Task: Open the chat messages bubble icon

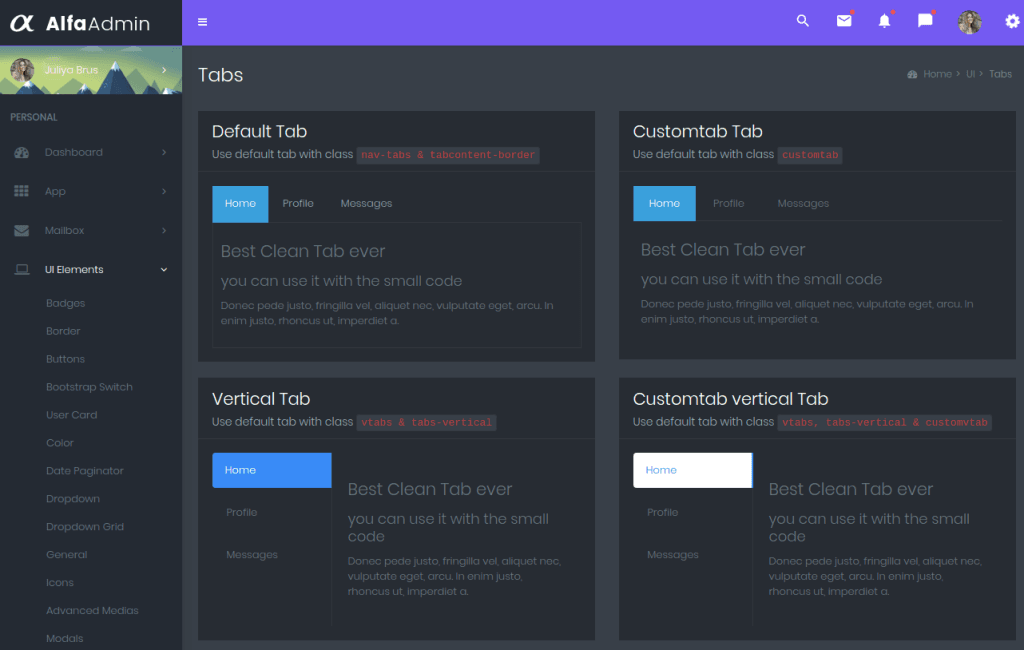Action: click(925, 21)
